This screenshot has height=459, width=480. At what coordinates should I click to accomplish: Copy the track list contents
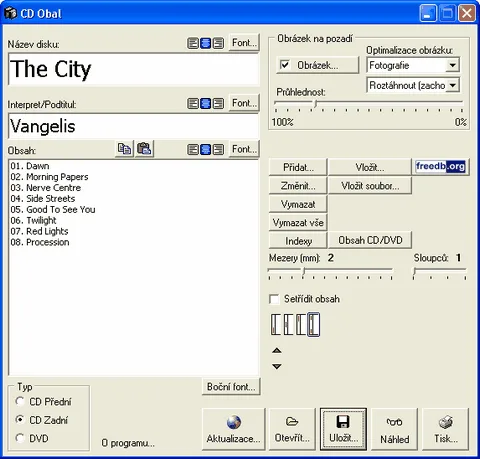tap(124, 149)
